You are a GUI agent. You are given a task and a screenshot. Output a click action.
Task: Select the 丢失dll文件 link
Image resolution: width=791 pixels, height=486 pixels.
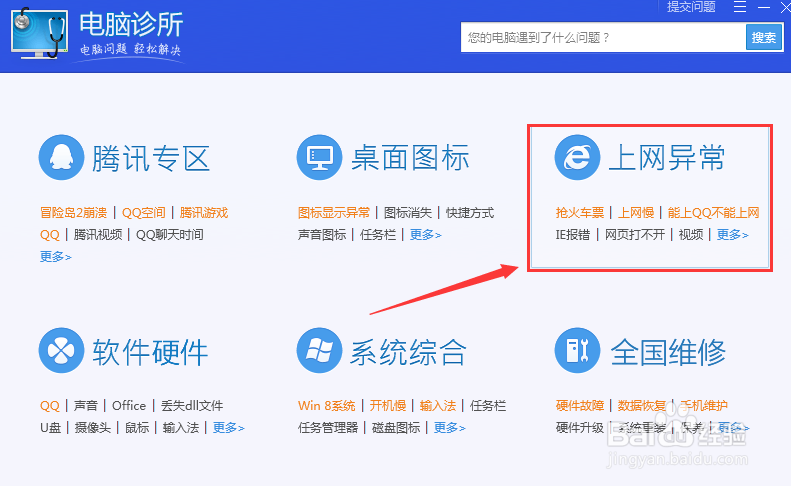click(x=192, y=406)
